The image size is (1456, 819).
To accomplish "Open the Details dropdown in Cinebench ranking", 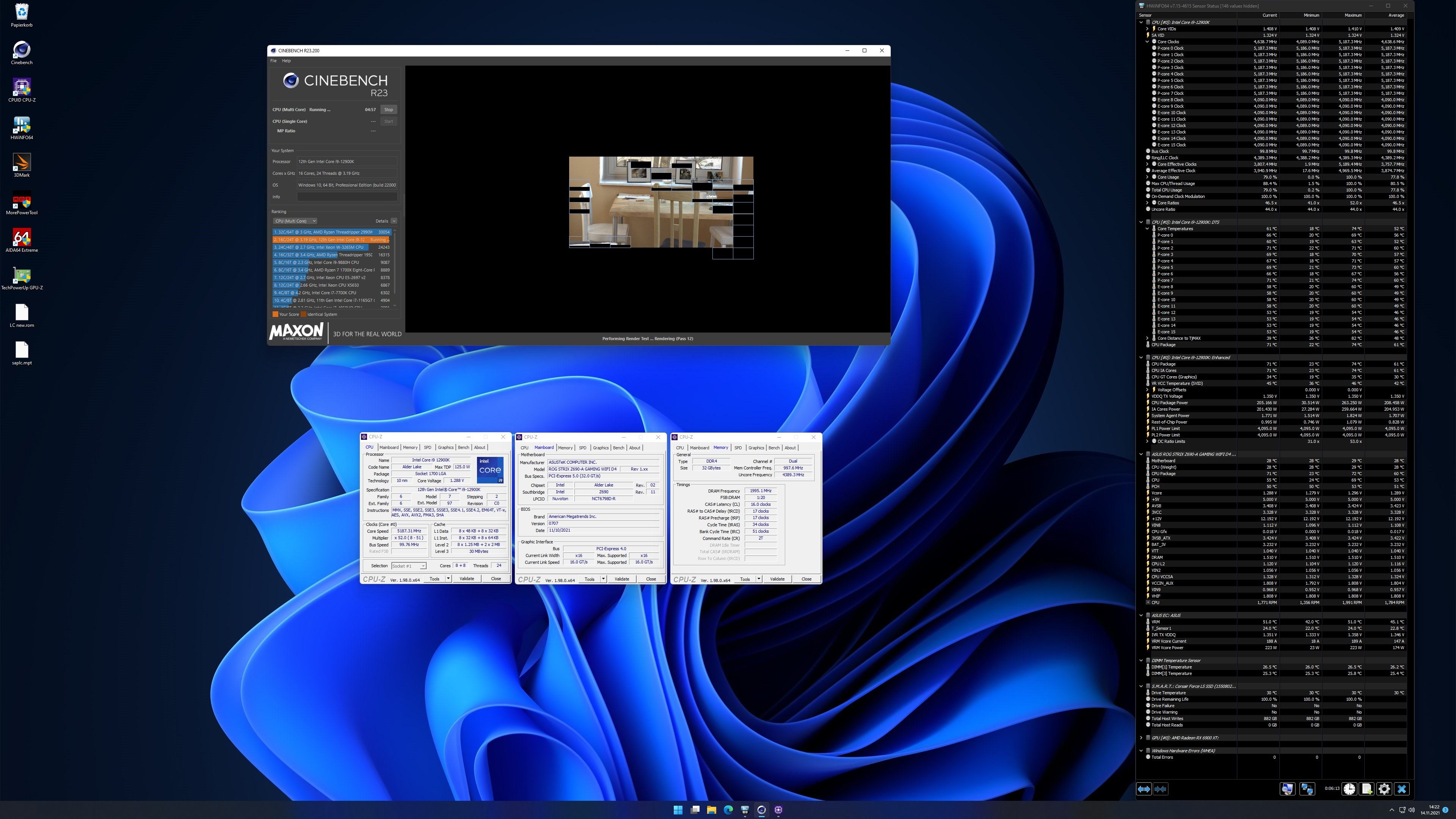I will click(394, 221).
